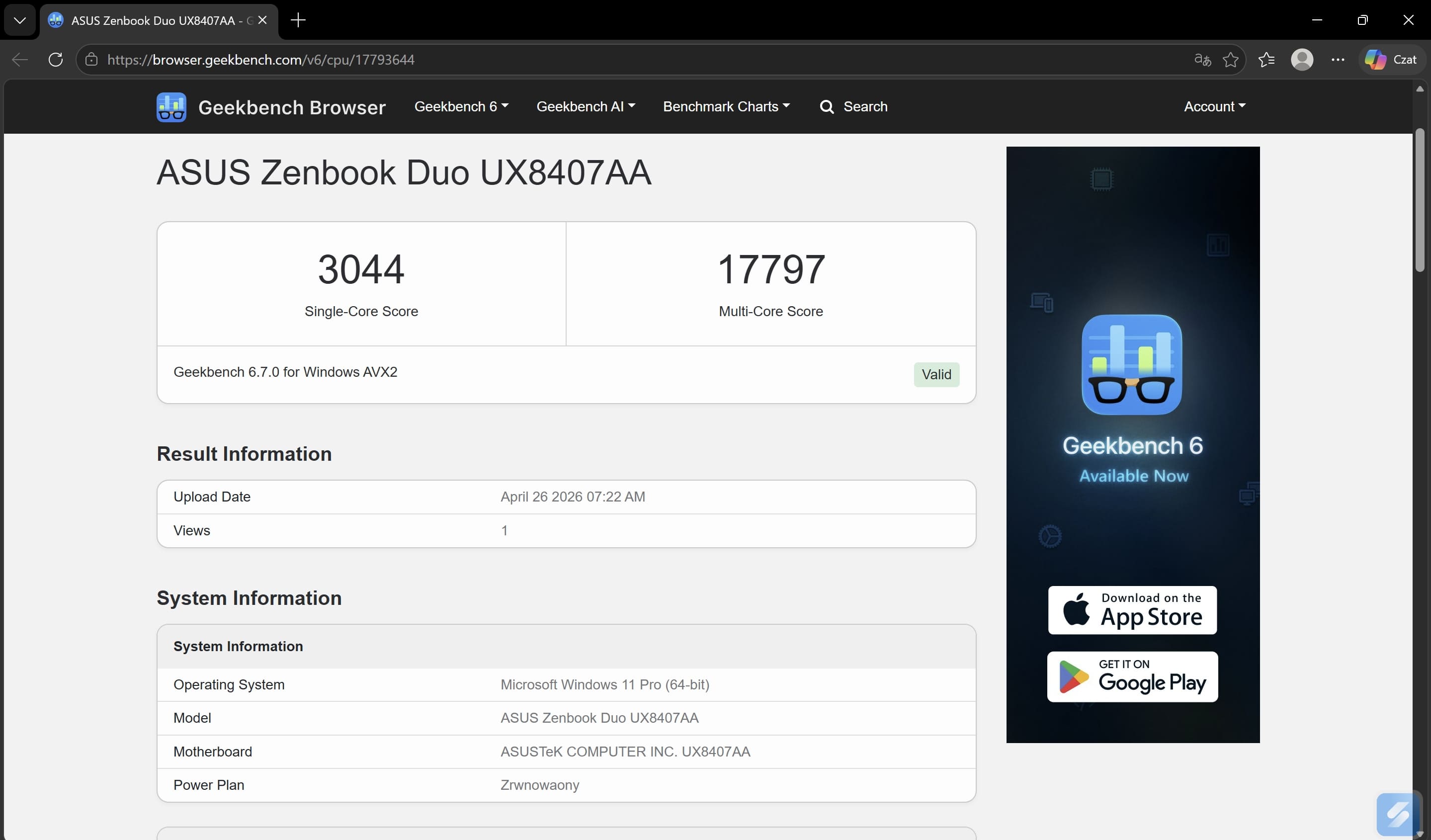
Task: Expand the Account dropdown menu
Action: [x=1214, y=107]
